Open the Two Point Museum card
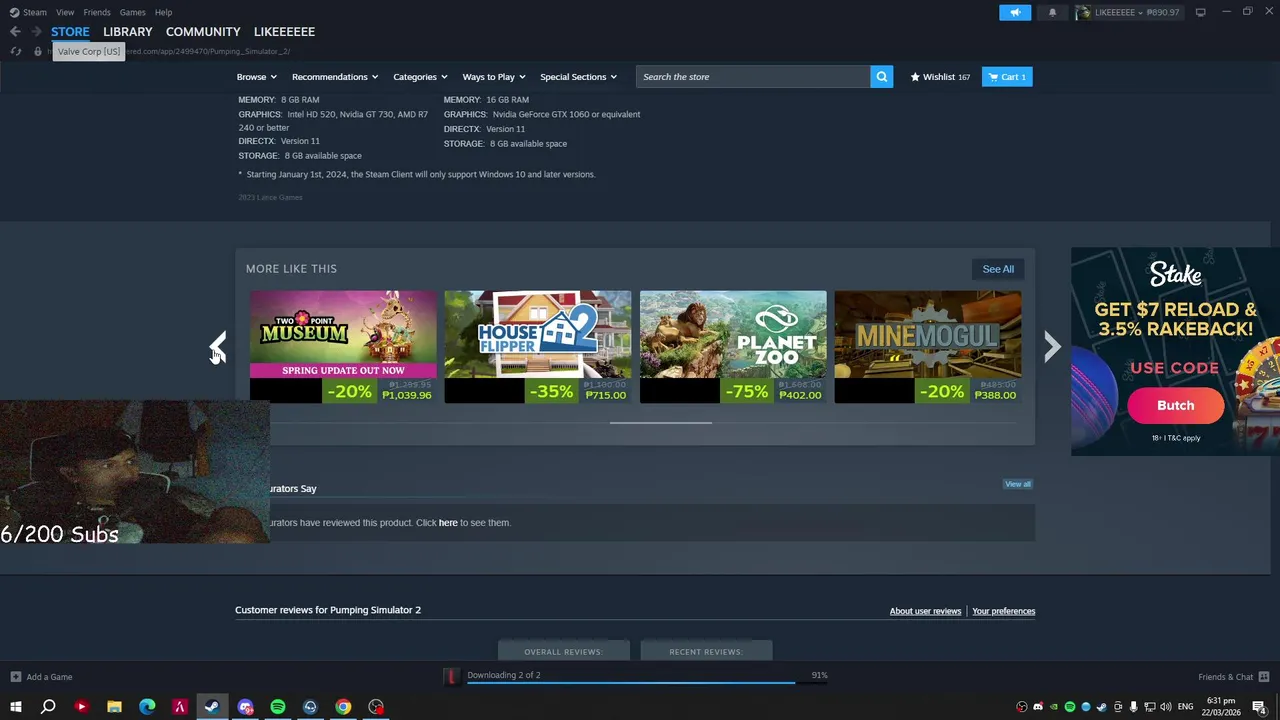 [343, 347]
